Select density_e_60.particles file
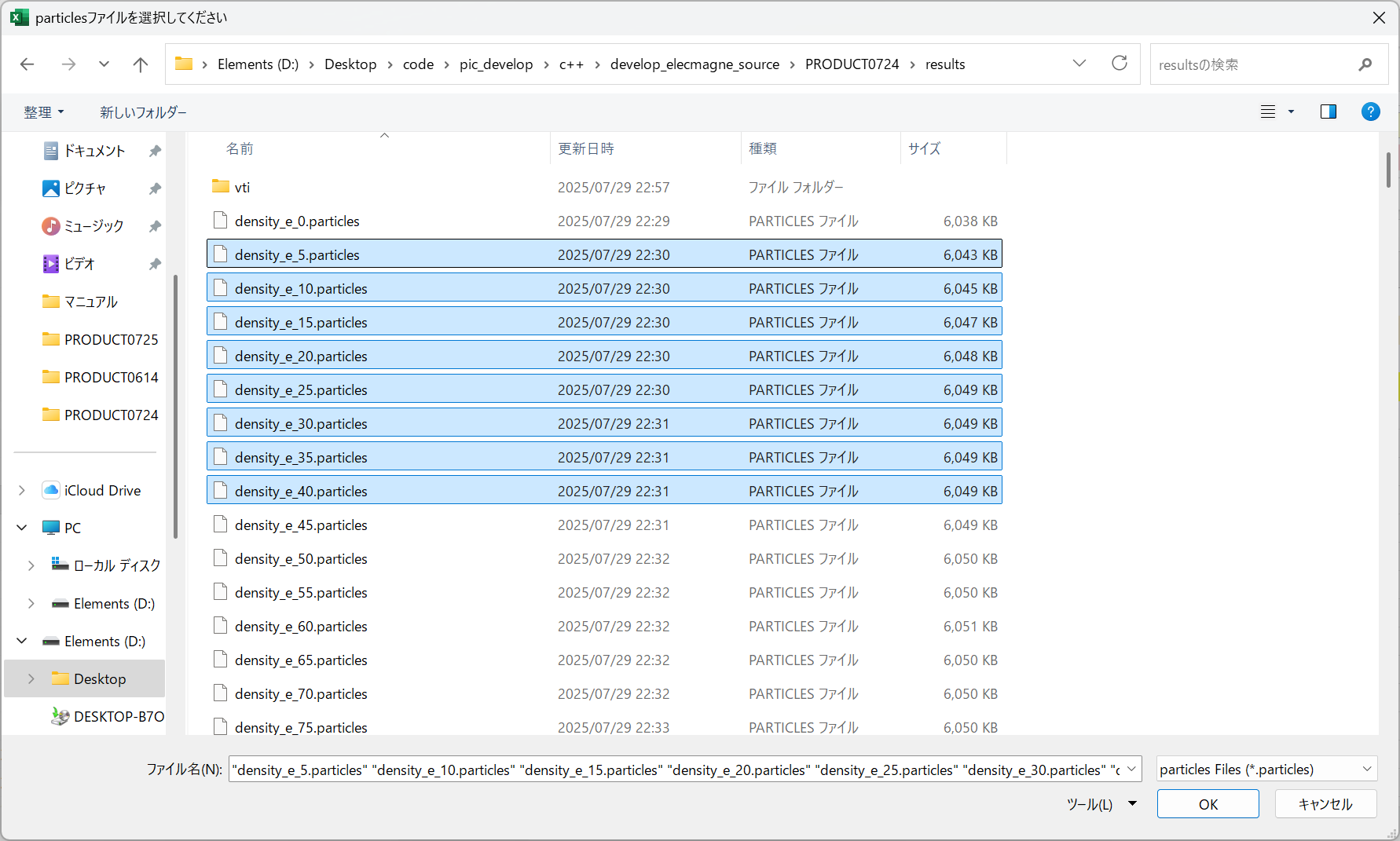The height and width of the screenshot is (841, 1400). pyautogui.click(x=604, y=626)
